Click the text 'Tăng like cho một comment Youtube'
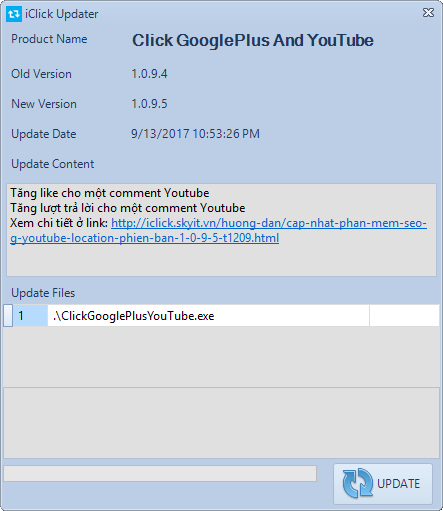Screen dimensions: 443x511 point(110,193)
